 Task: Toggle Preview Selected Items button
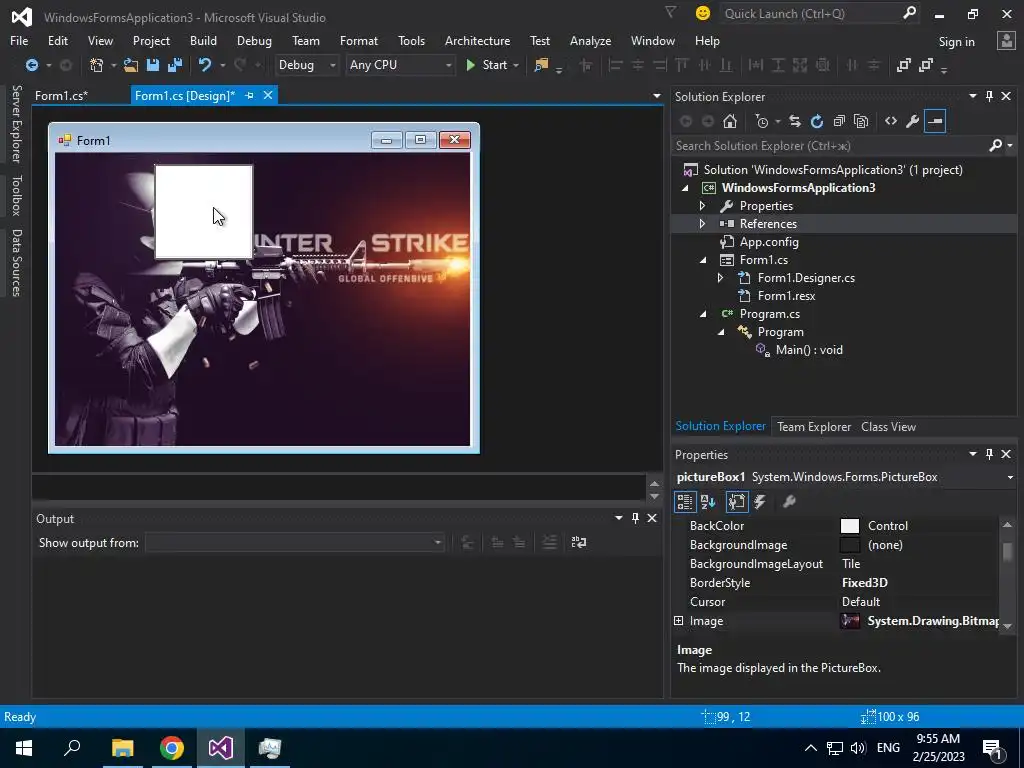935,121
